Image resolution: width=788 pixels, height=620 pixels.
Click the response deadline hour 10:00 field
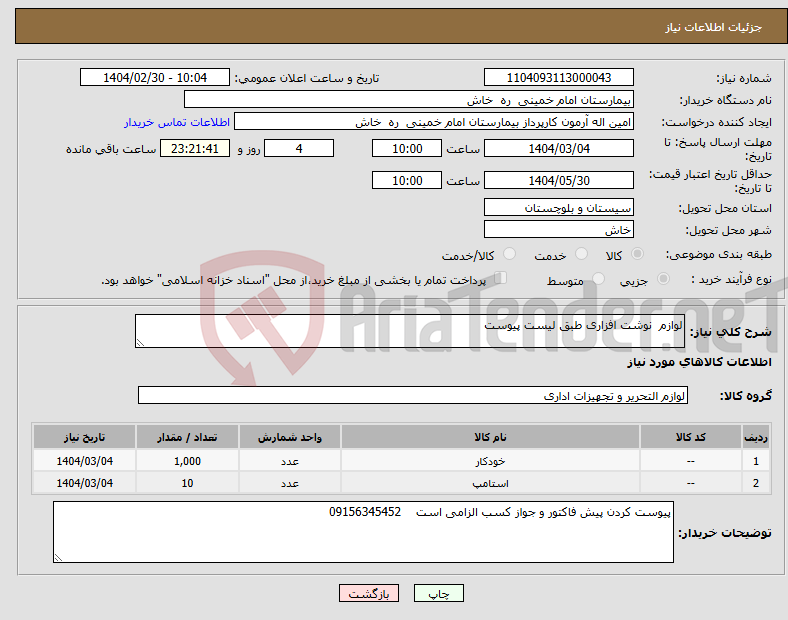[x=407, y=148]
